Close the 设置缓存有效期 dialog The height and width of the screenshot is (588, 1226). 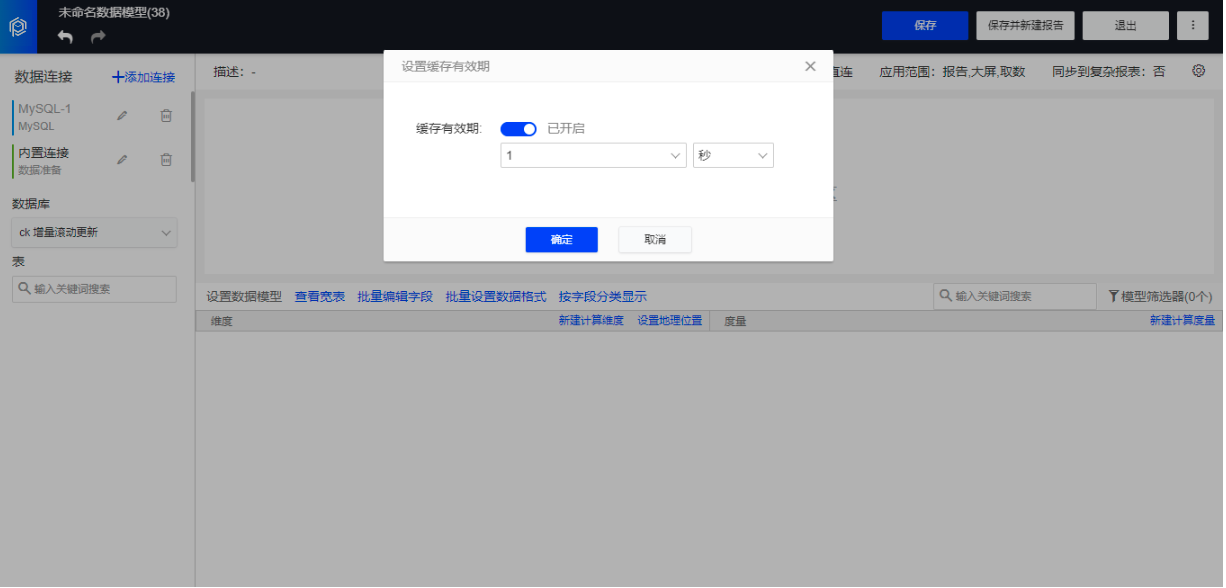tap(810, 66)
